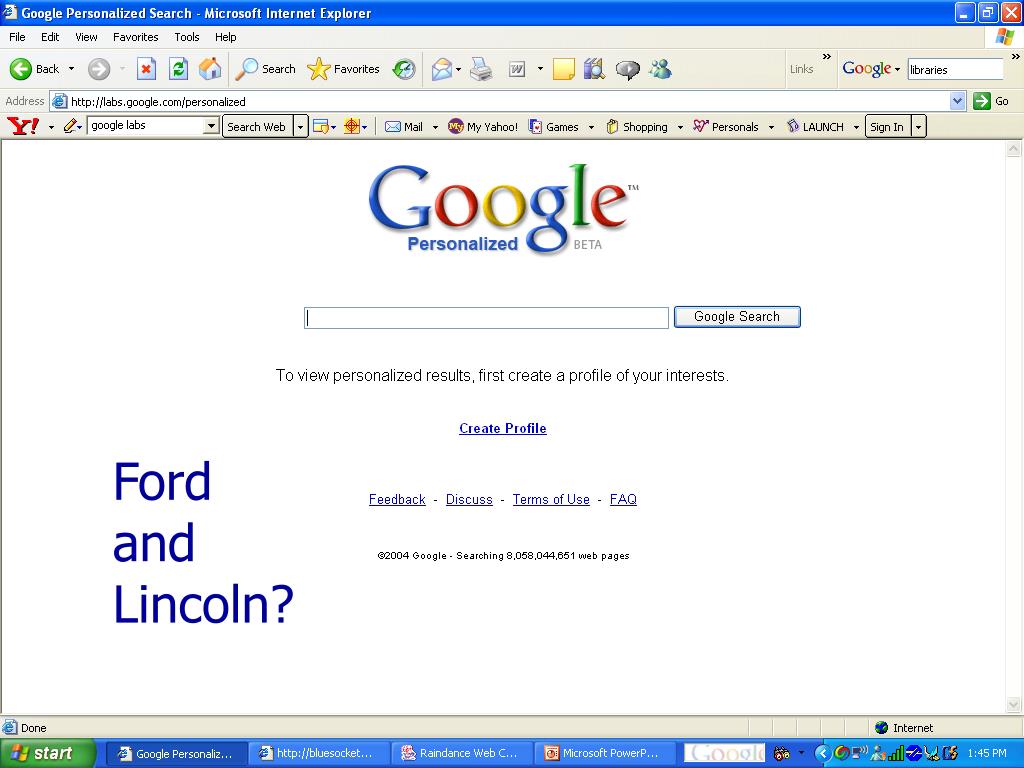The image size is (1024, 768).
Task: Go to the Home page icon
Action: click(210, 69)
